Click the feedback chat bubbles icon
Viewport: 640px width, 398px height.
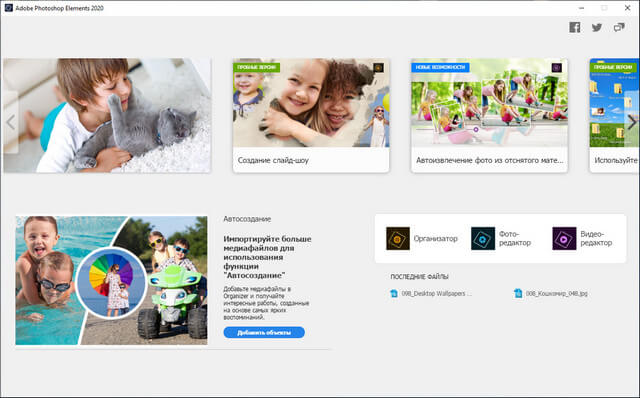coord(619,27)
